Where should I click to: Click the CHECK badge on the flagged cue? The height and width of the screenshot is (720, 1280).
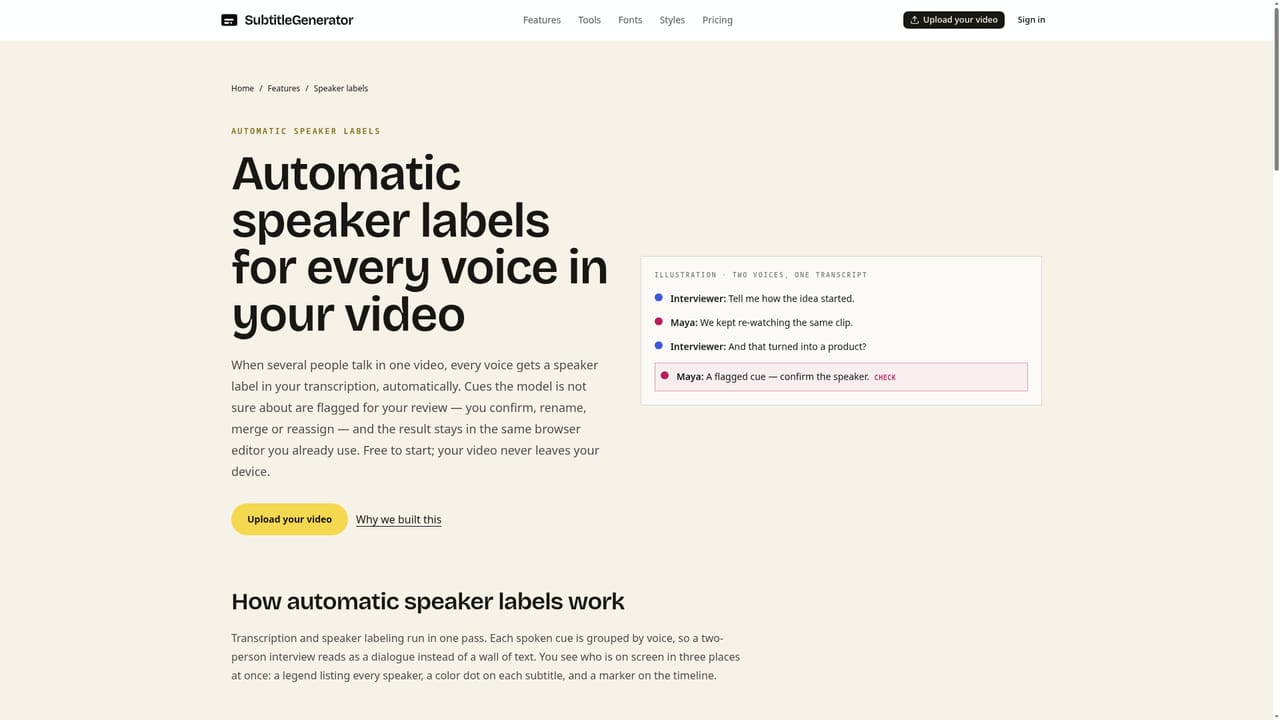pos(885,378)
